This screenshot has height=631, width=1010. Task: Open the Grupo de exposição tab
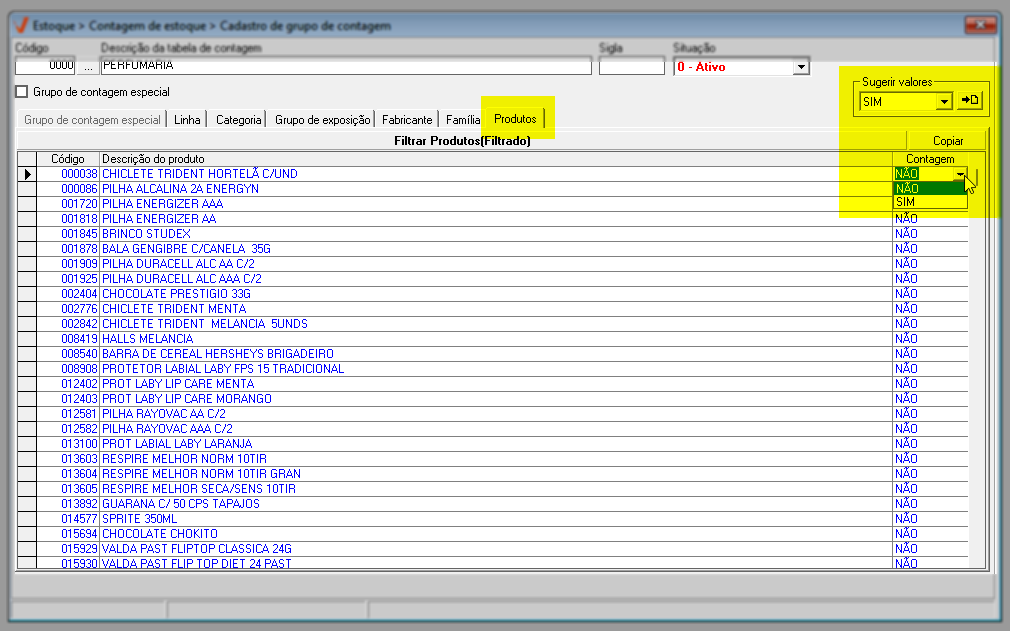[322, 120]
